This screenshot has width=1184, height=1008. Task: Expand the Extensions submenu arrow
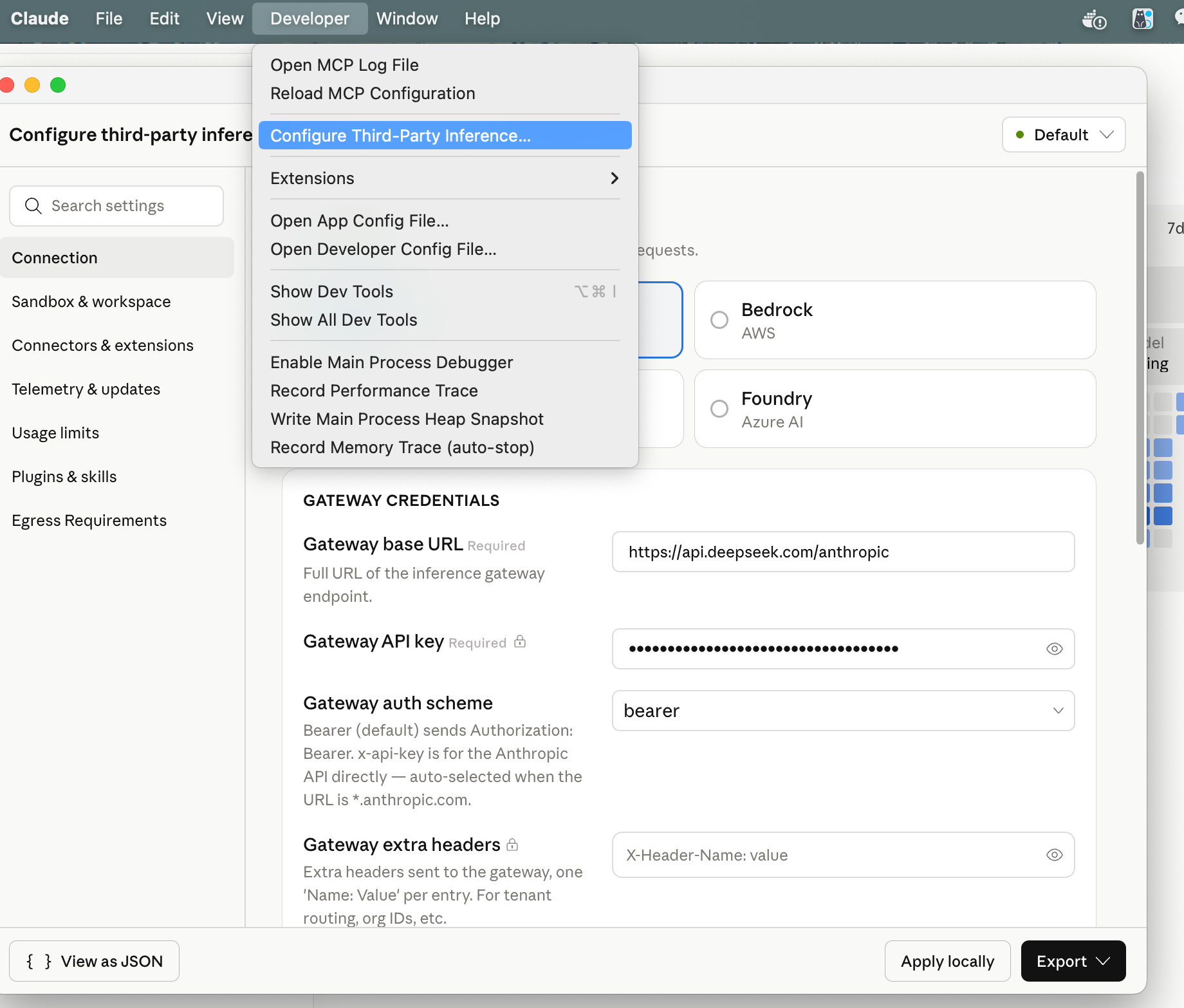pyautogui.click(x=615, y=178)
